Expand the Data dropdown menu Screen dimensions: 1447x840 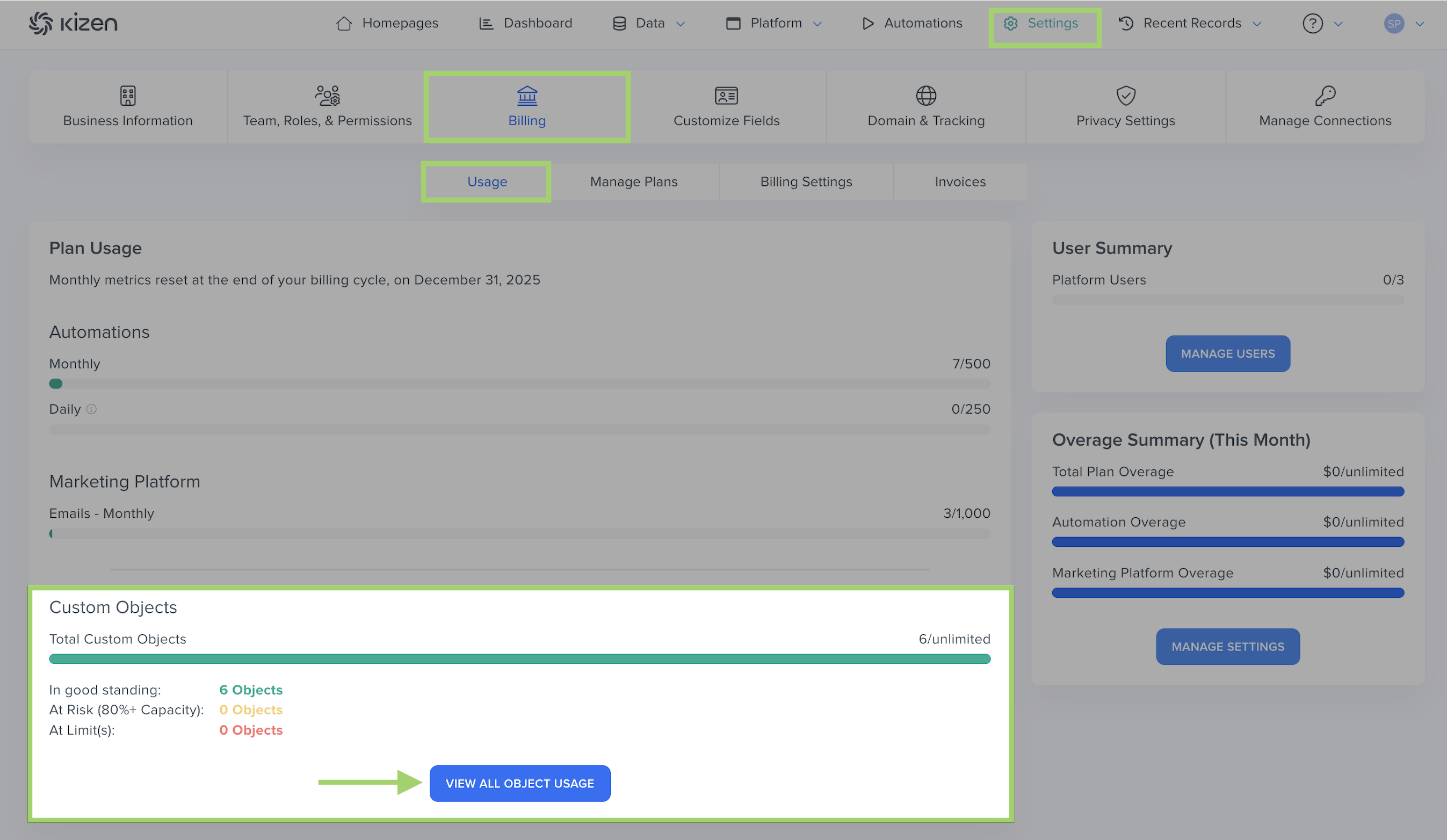point(649,24)
